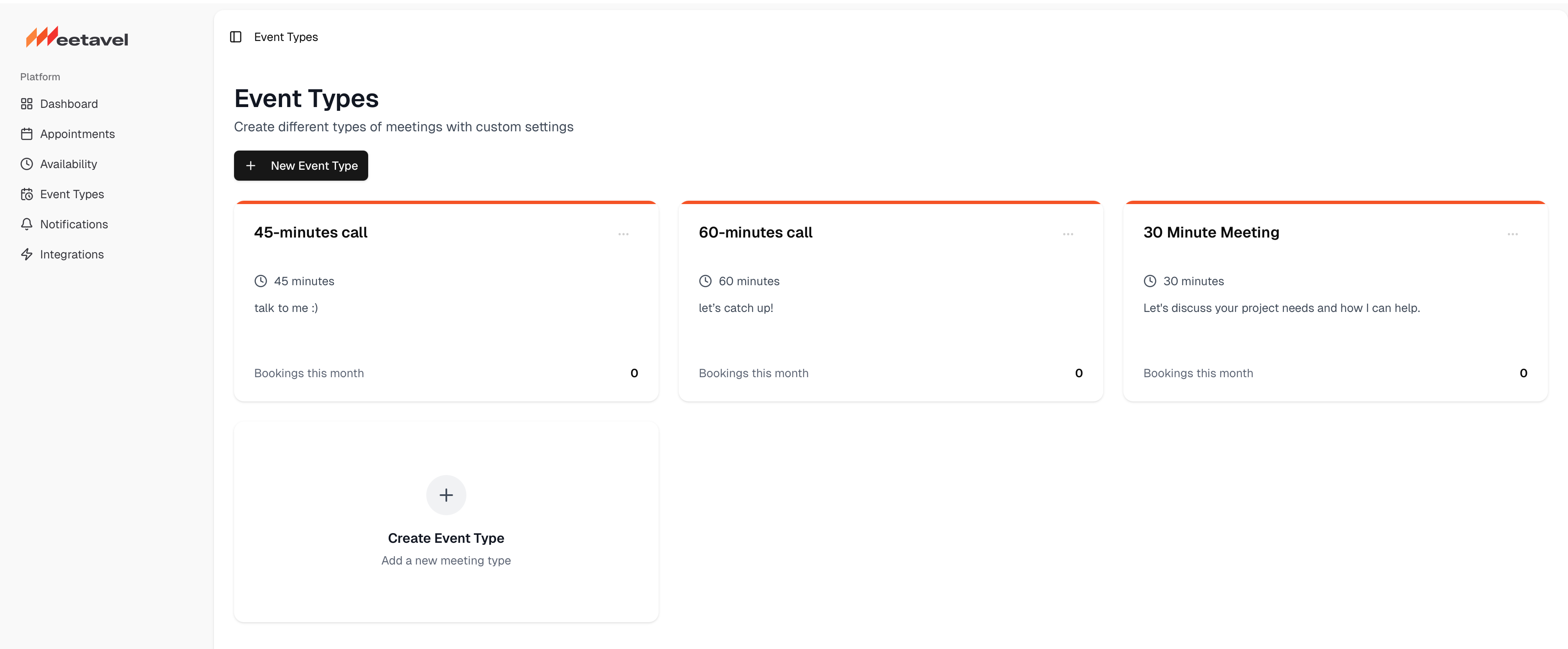Viewport: 1568px width, 649px height.
Task: Click the Appointments calendar icon
Action: click(27, 134)
